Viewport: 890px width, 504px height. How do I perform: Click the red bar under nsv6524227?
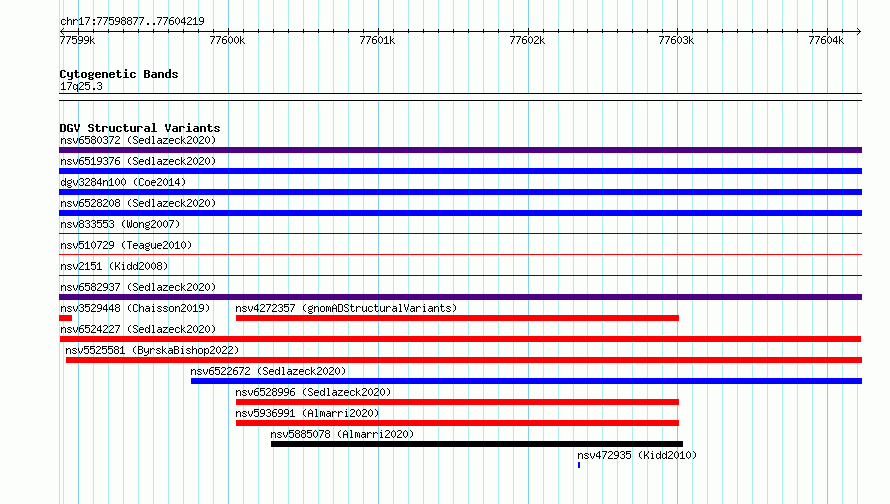(x=460, y=339)
